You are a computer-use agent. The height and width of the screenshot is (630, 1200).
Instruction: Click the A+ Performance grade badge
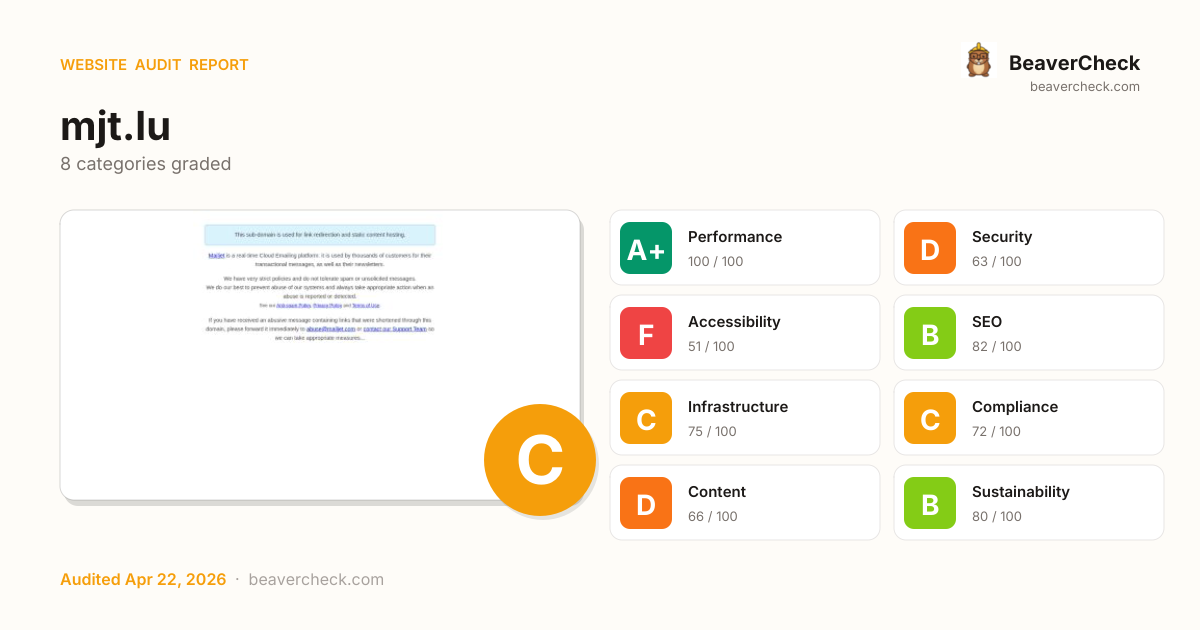coord(646,248)
